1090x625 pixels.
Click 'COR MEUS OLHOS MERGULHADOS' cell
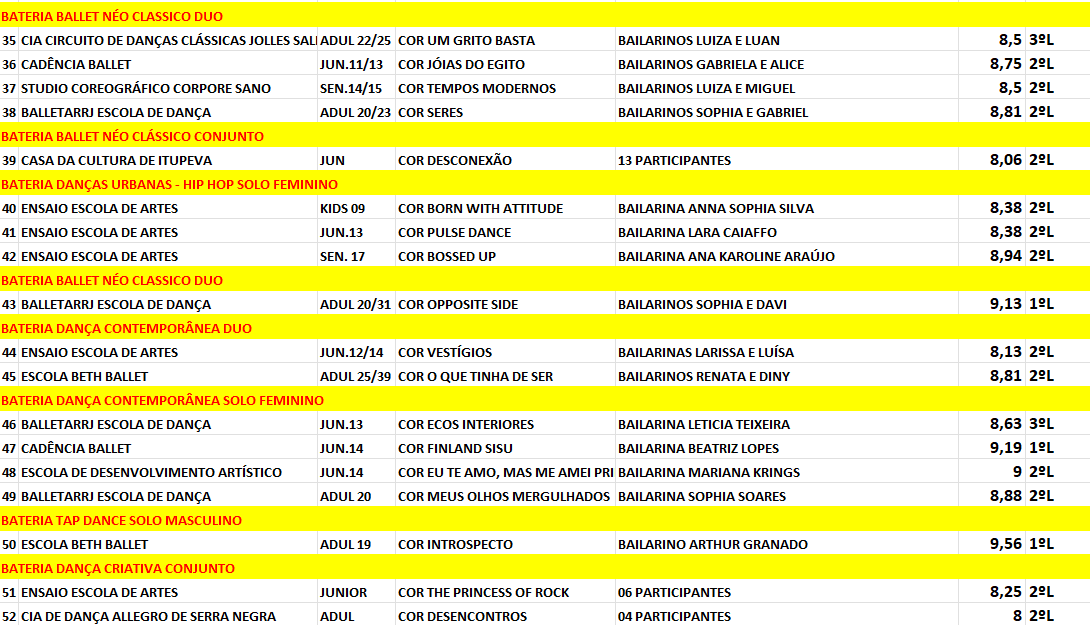[503, 496]
